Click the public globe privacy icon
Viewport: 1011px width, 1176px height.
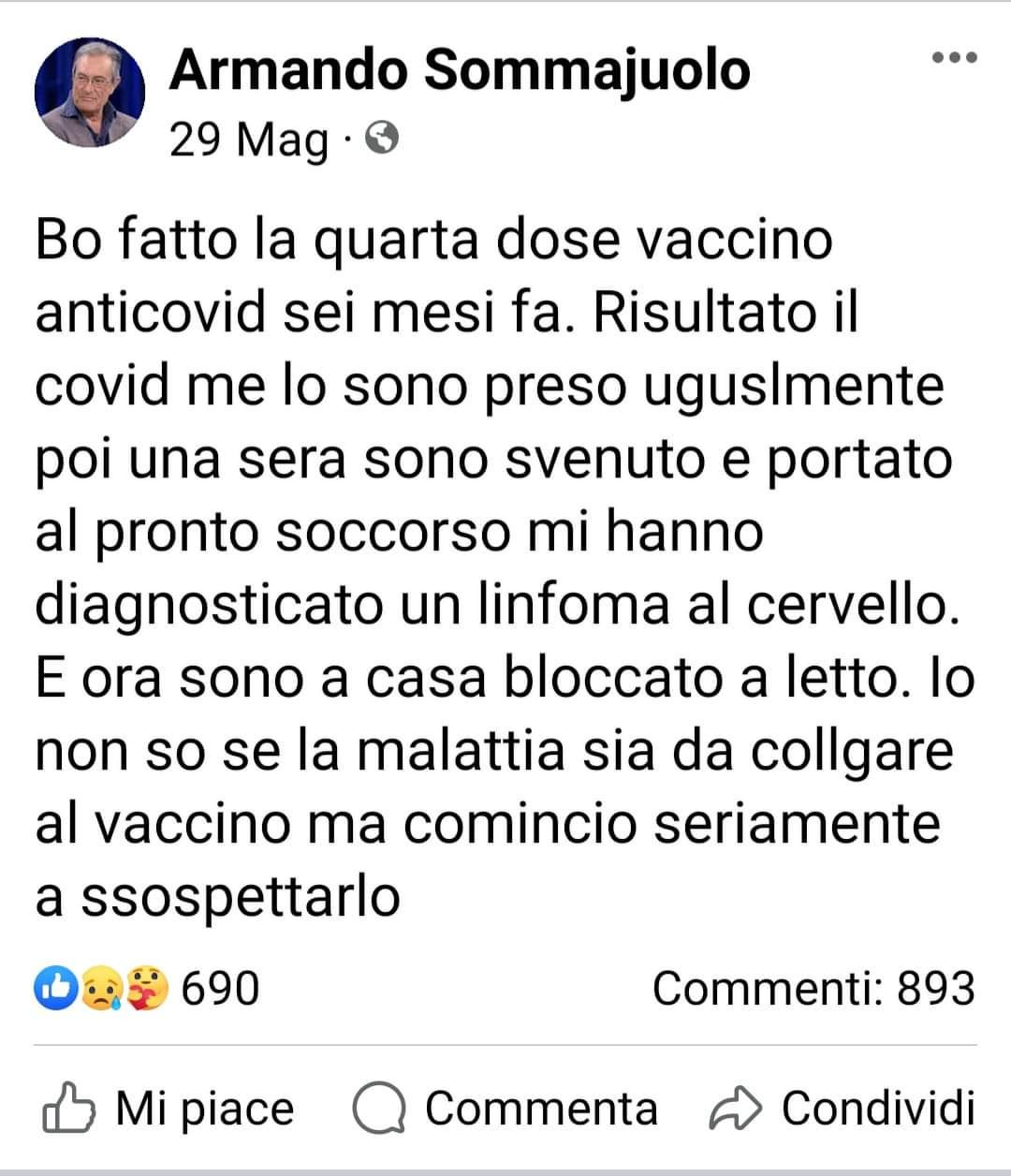tap(383, 140)
